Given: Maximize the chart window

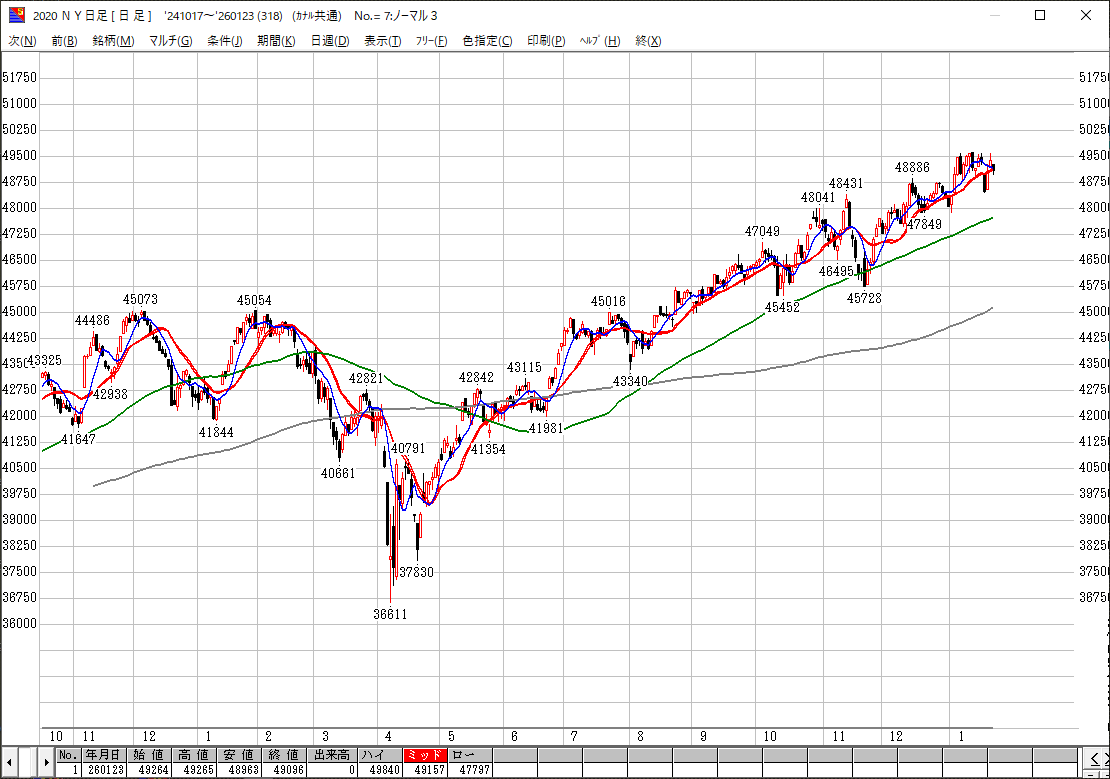Looking at the screenshot, I should 1040,15.
